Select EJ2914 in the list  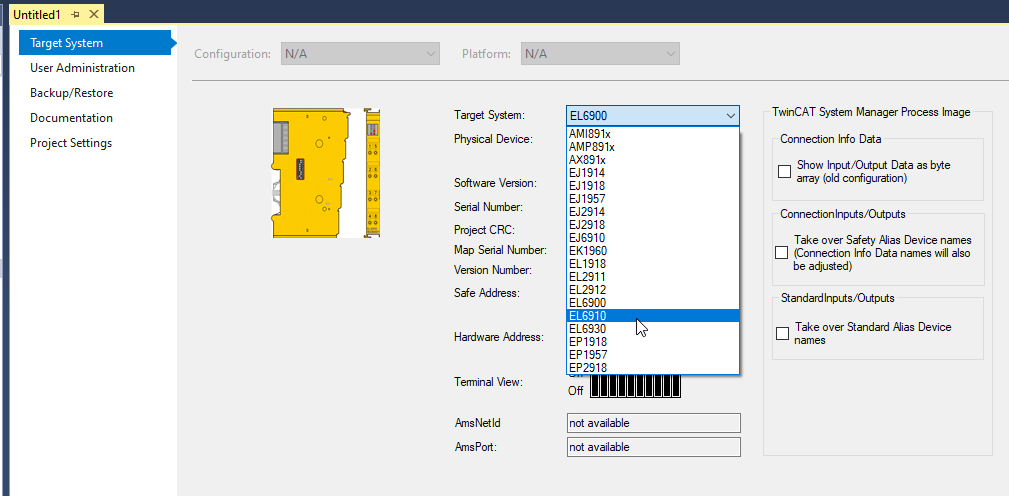click(653, 212)
